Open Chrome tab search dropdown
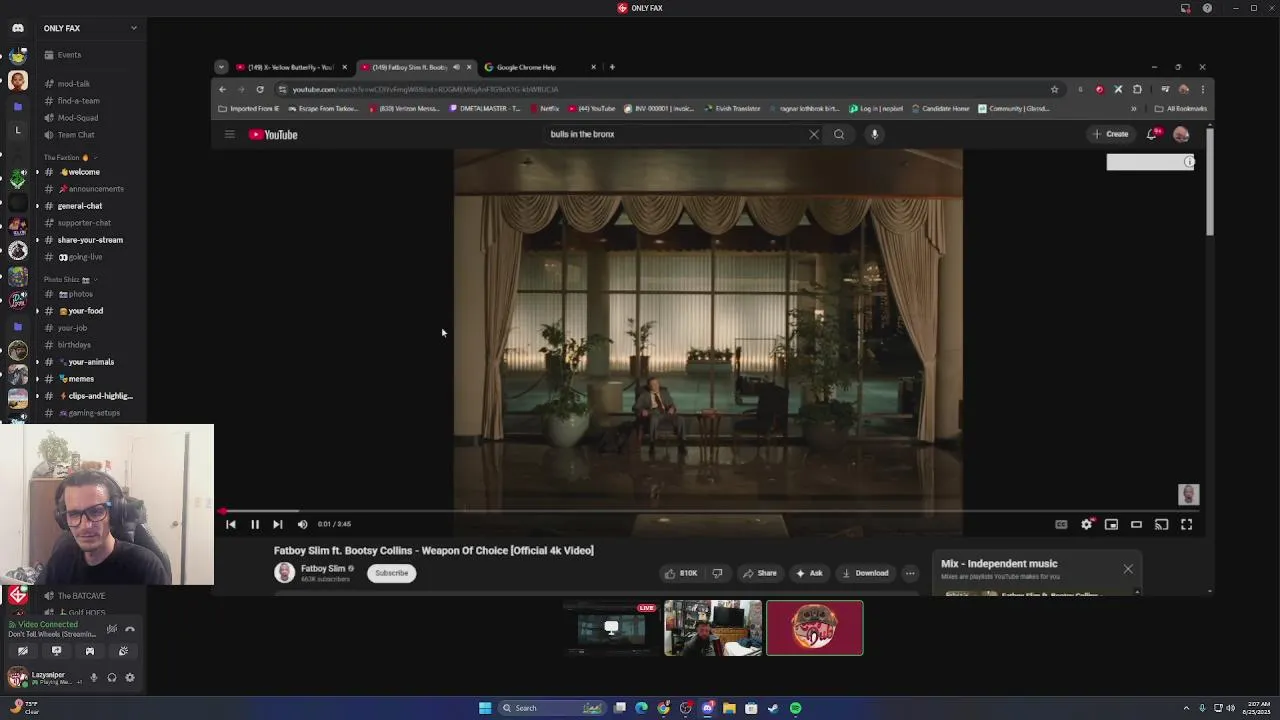 [x=221, y=67]
